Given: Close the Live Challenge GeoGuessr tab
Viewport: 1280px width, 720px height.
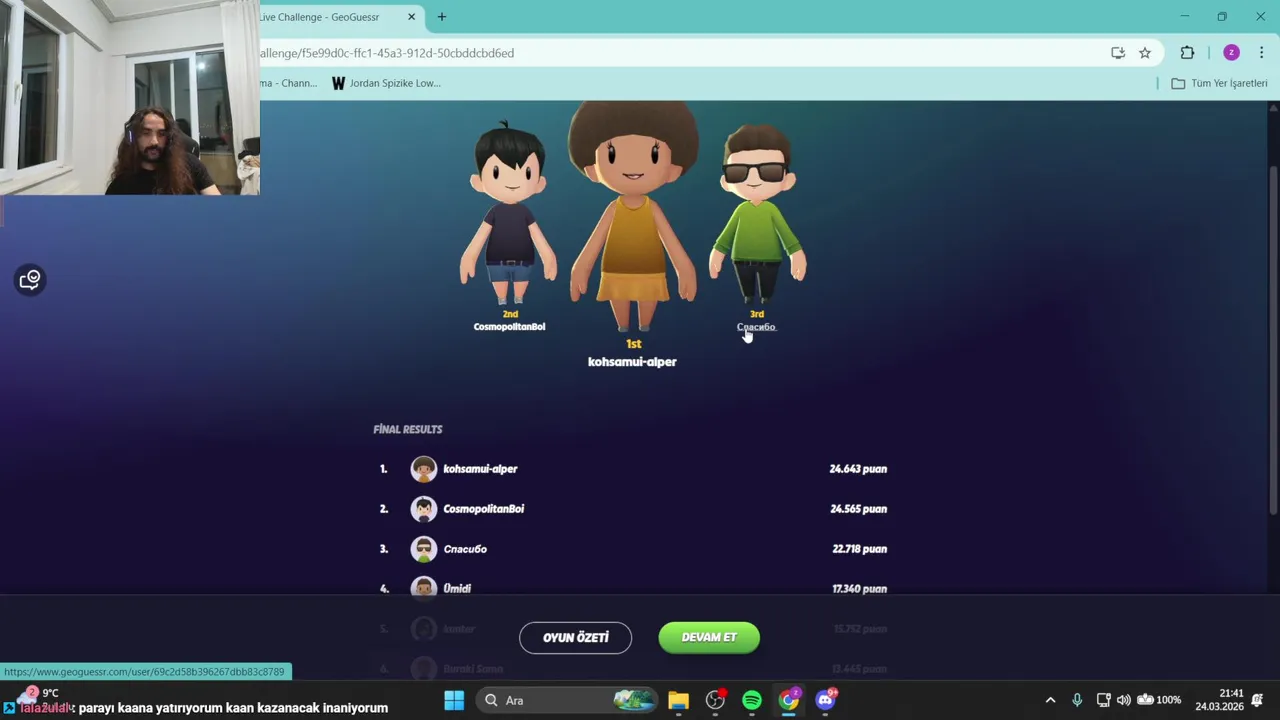Looking at the screenshot, I should [411, 17].
